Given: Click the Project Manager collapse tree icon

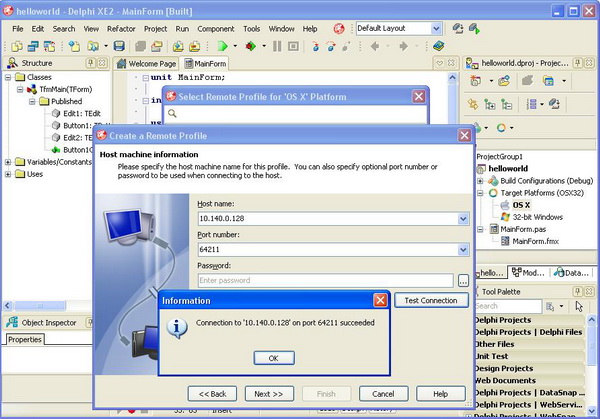Looking at the screenshot, I should point(506,104).
